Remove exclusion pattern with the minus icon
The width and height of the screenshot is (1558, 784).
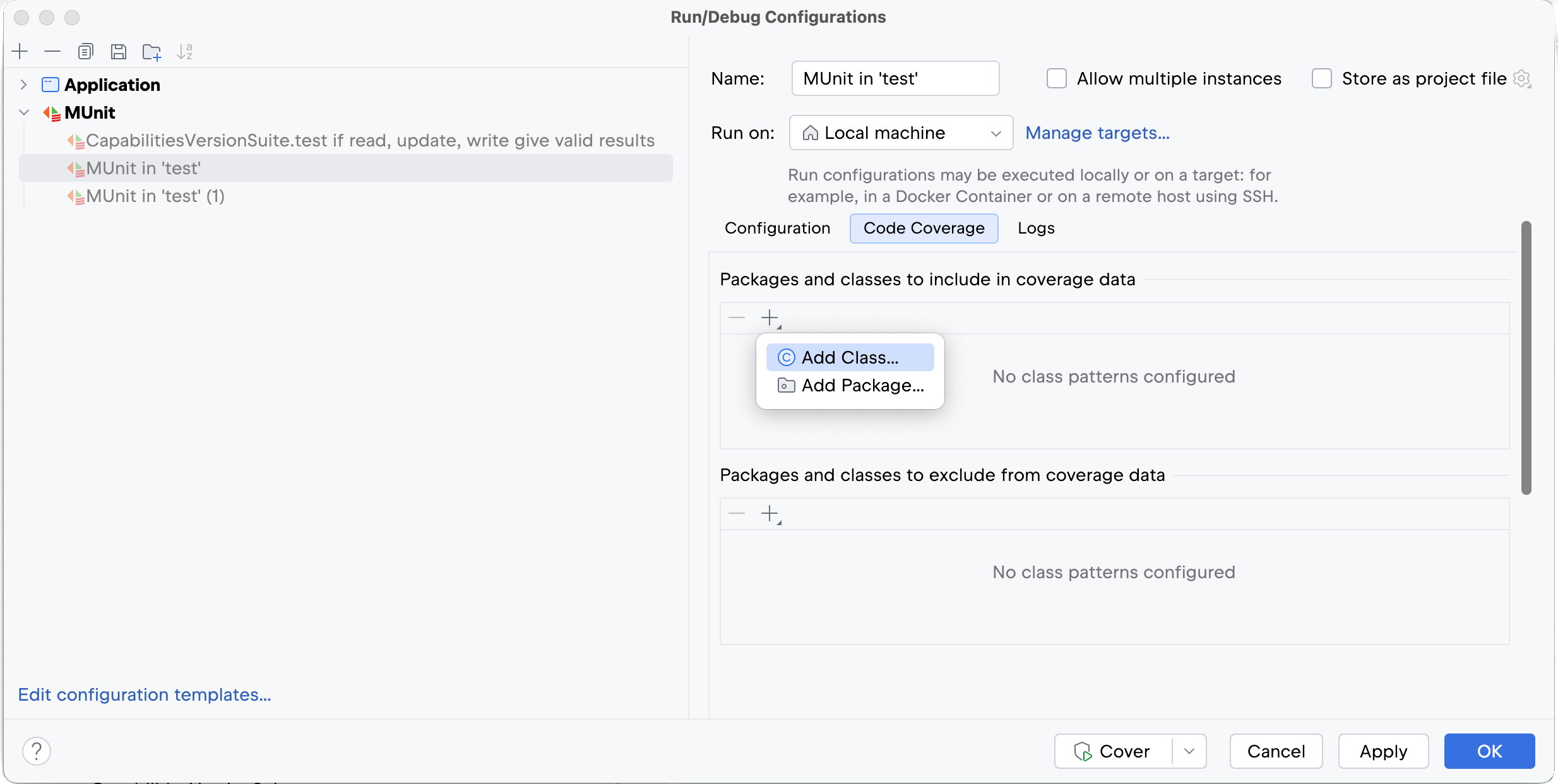pos(736,513)
